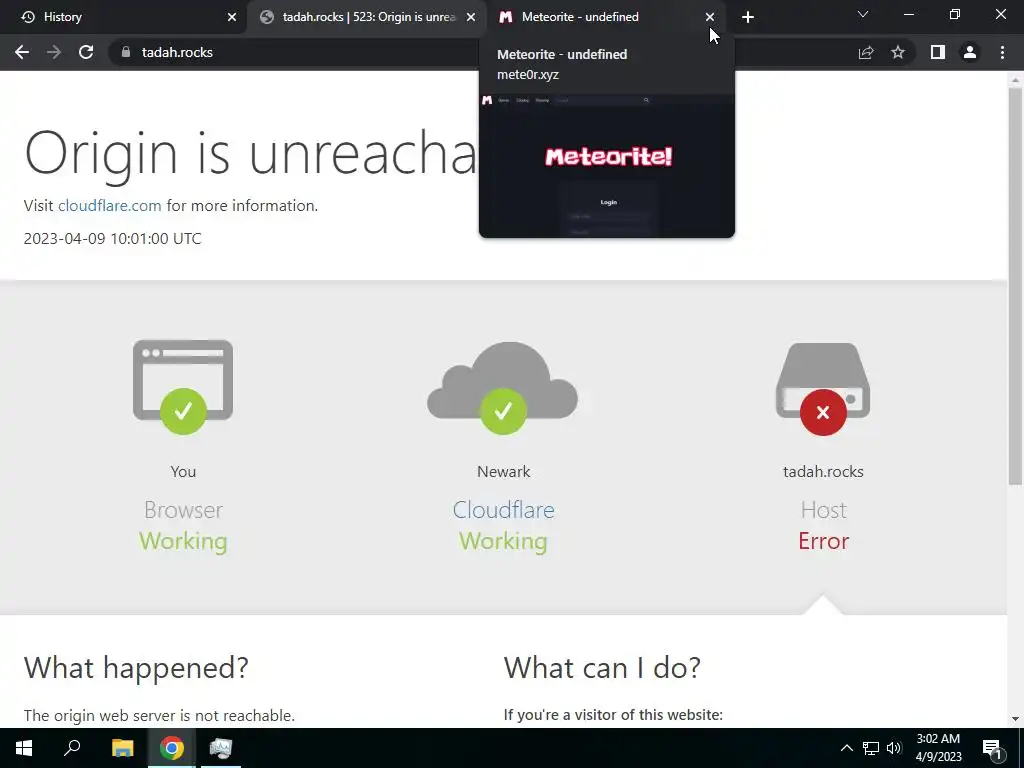
Task: Click the 'What can I do?' heading
Action: (602, 668)
